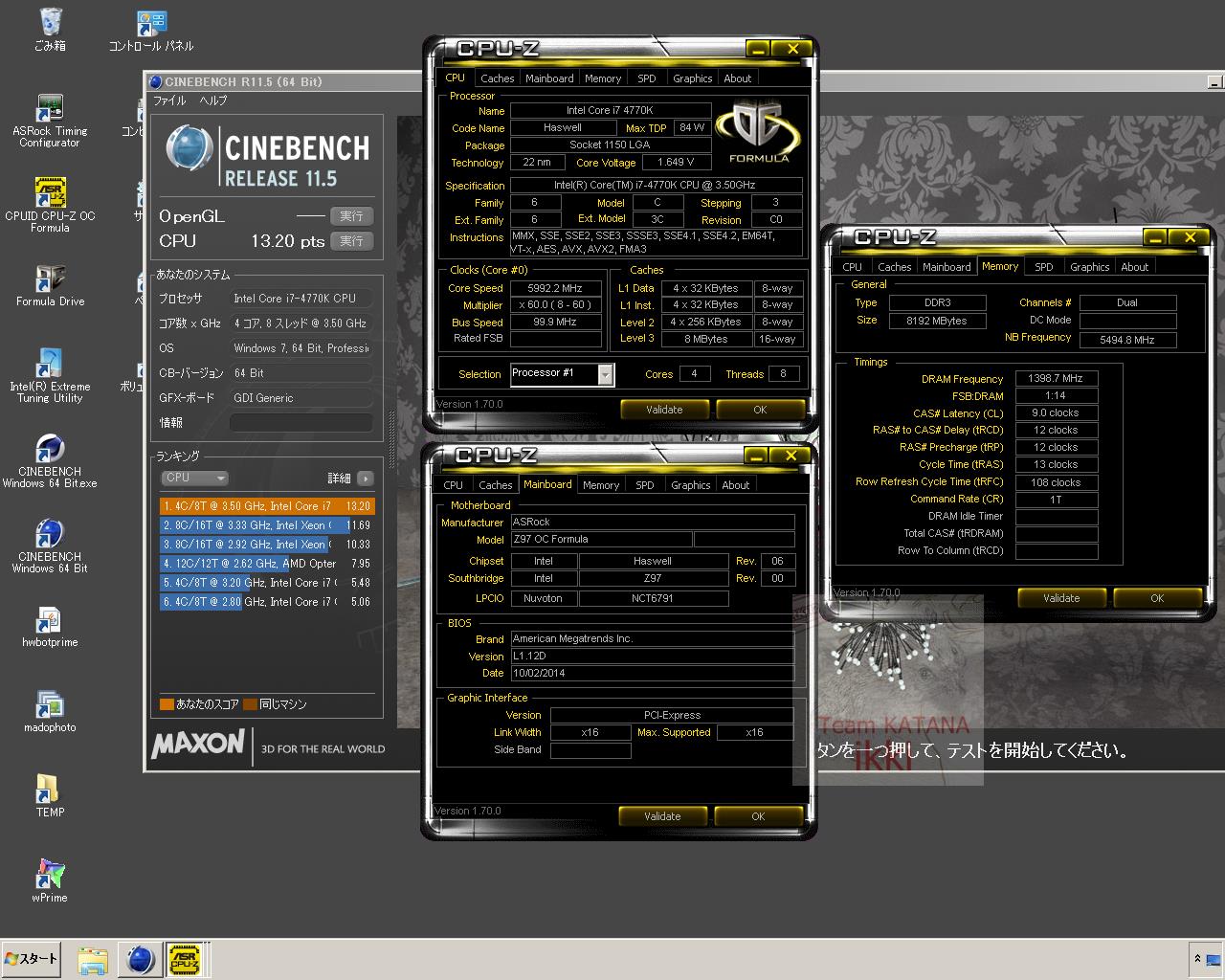Open SPD tab in top CPU-Z window
The height and width of the screenshot is (980, 1225).
pyautogui.click(x=647, y=78)
